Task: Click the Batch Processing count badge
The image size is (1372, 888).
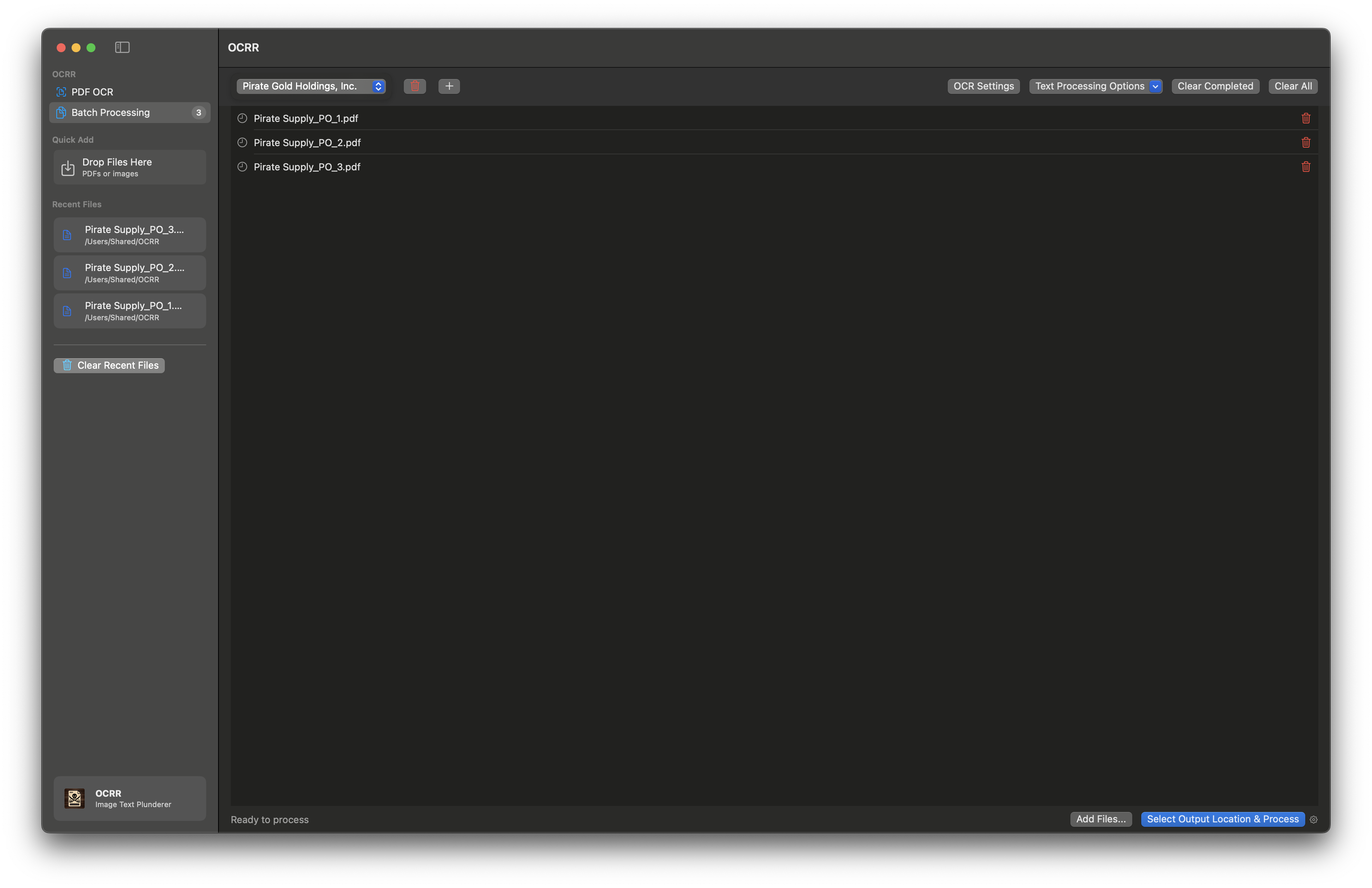Action: pyautogui.click(x=198, y=112)
